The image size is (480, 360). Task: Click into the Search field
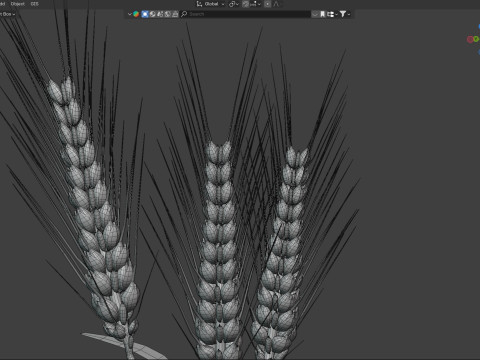pos(246,14)
